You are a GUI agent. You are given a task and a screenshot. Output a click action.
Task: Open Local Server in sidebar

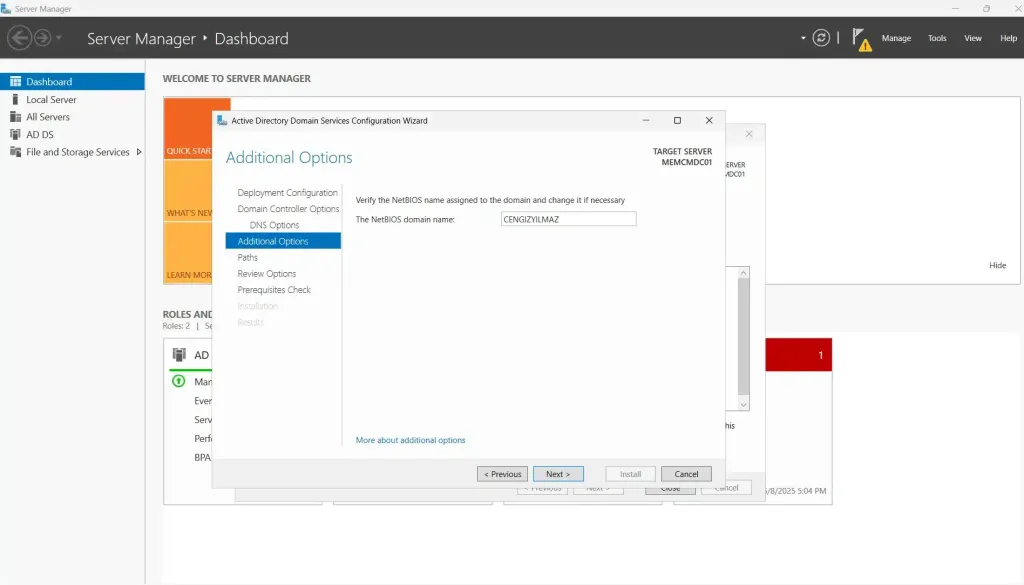[x=51, y=100]
